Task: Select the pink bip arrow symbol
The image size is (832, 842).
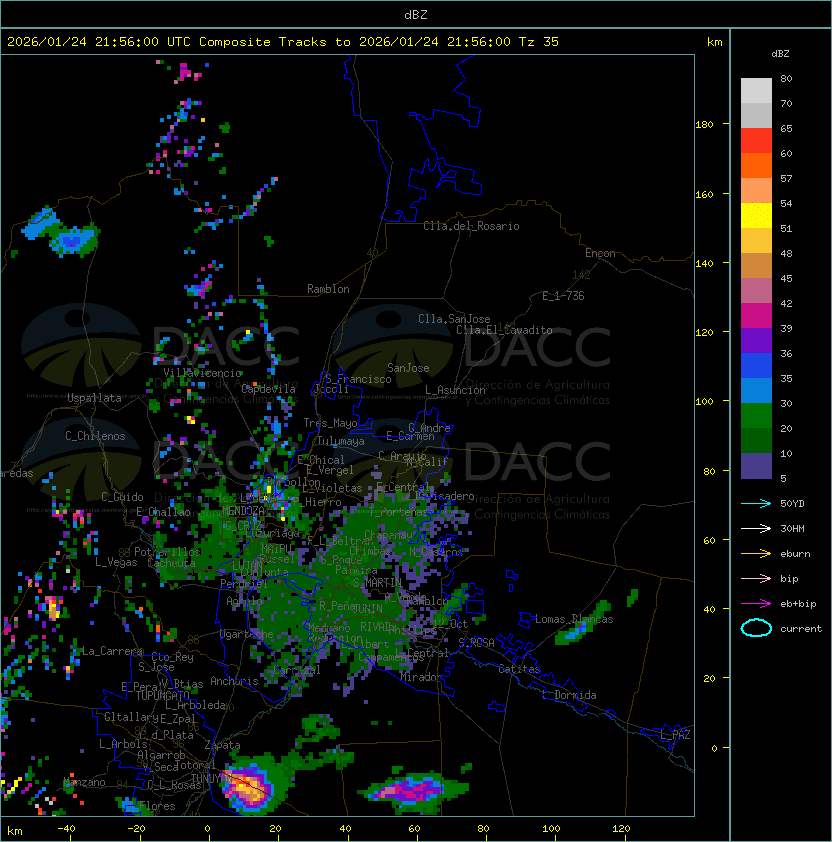Action: point(756,578)
